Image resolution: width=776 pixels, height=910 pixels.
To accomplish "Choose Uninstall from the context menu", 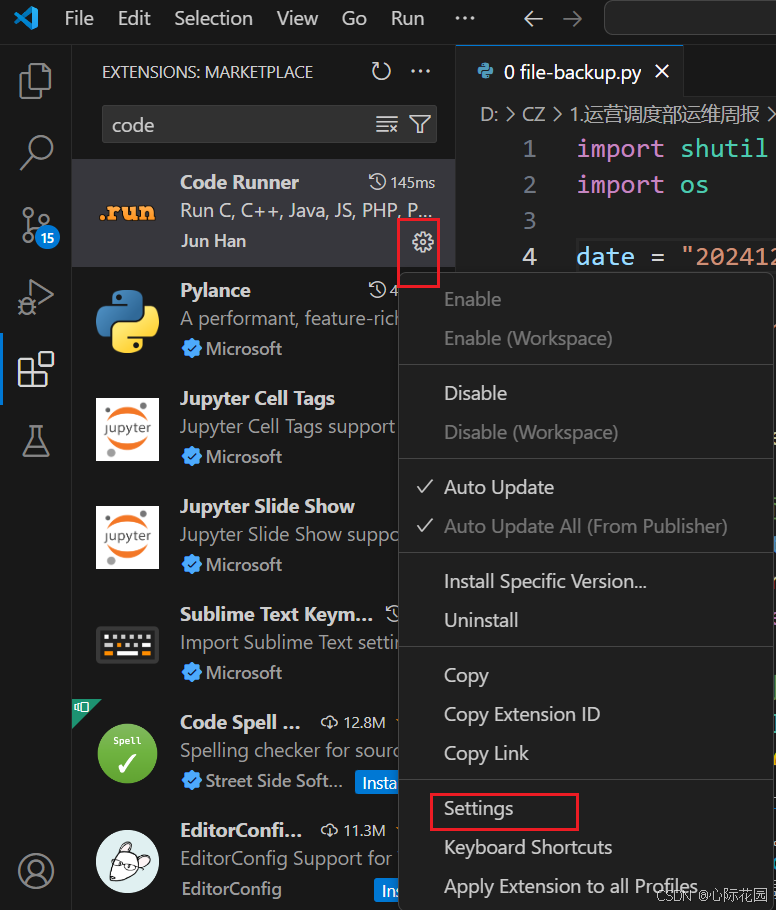I will [481, 620].
